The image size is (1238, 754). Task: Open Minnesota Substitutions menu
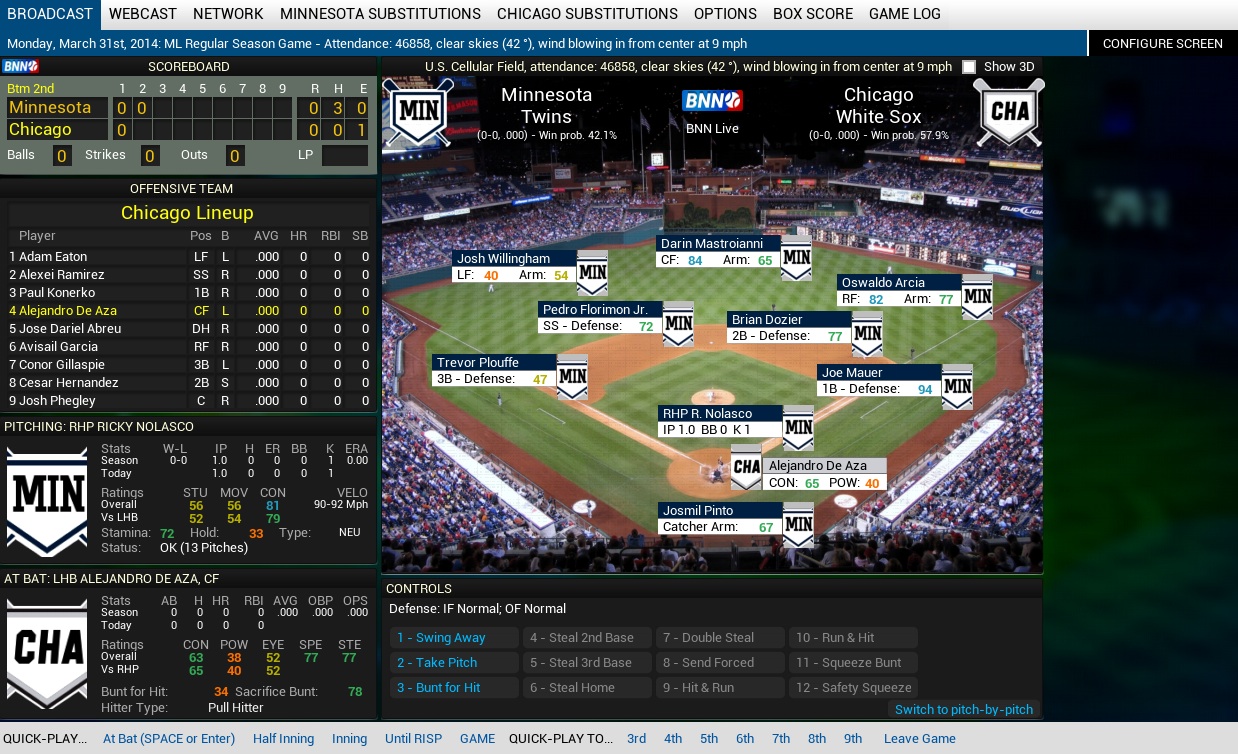click(x=380, y=14)
